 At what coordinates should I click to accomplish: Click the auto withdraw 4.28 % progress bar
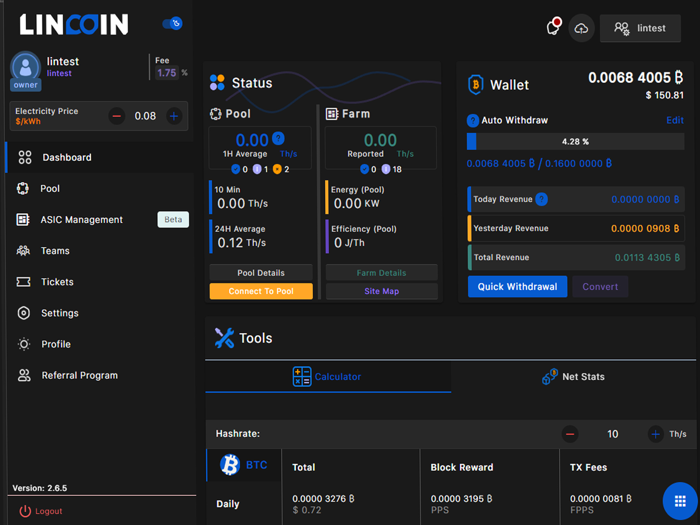pos(575,142)
